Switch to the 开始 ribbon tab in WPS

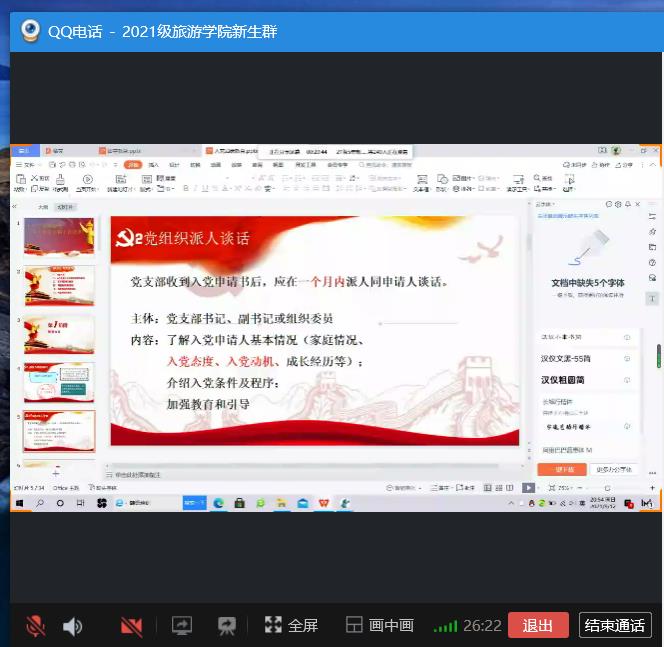(x=132, y=164)
